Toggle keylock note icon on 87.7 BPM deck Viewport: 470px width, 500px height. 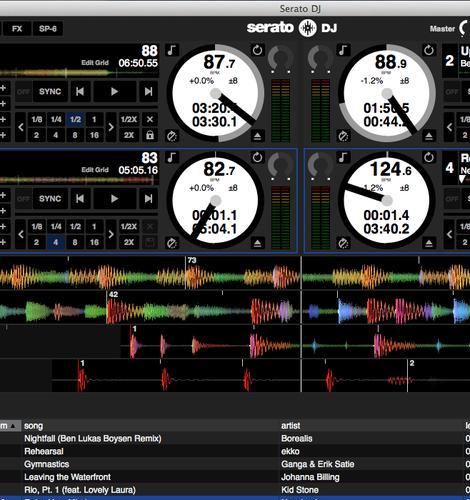[172, 50]
